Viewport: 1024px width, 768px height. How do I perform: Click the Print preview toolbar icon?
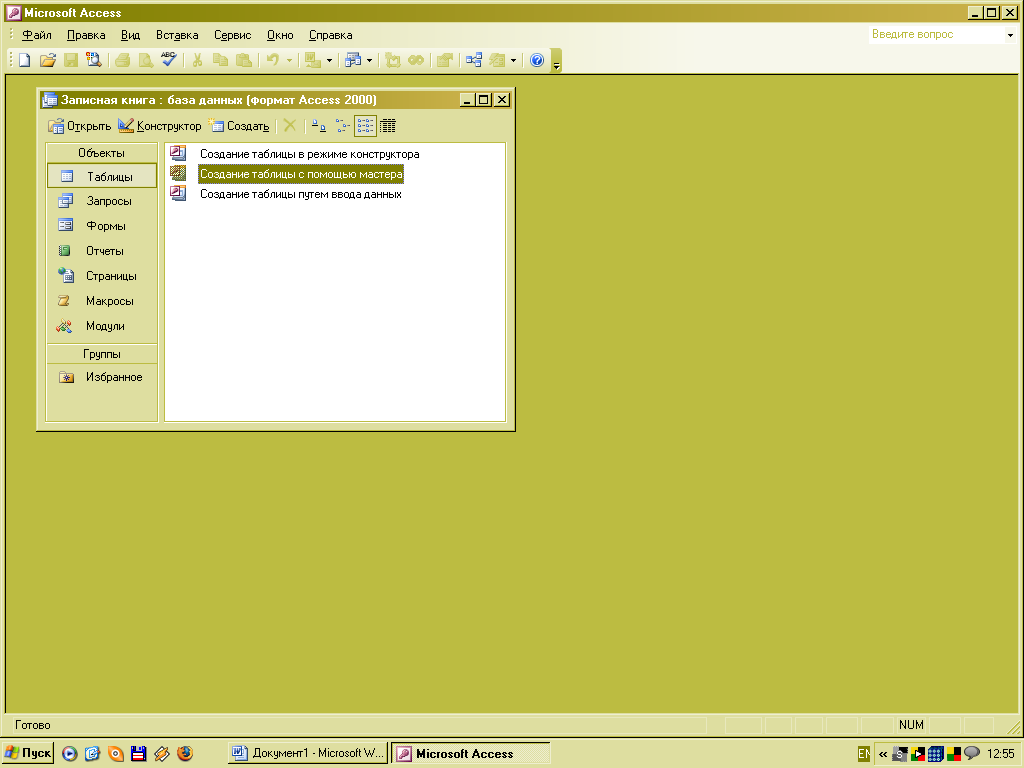[x=146, y=60]
